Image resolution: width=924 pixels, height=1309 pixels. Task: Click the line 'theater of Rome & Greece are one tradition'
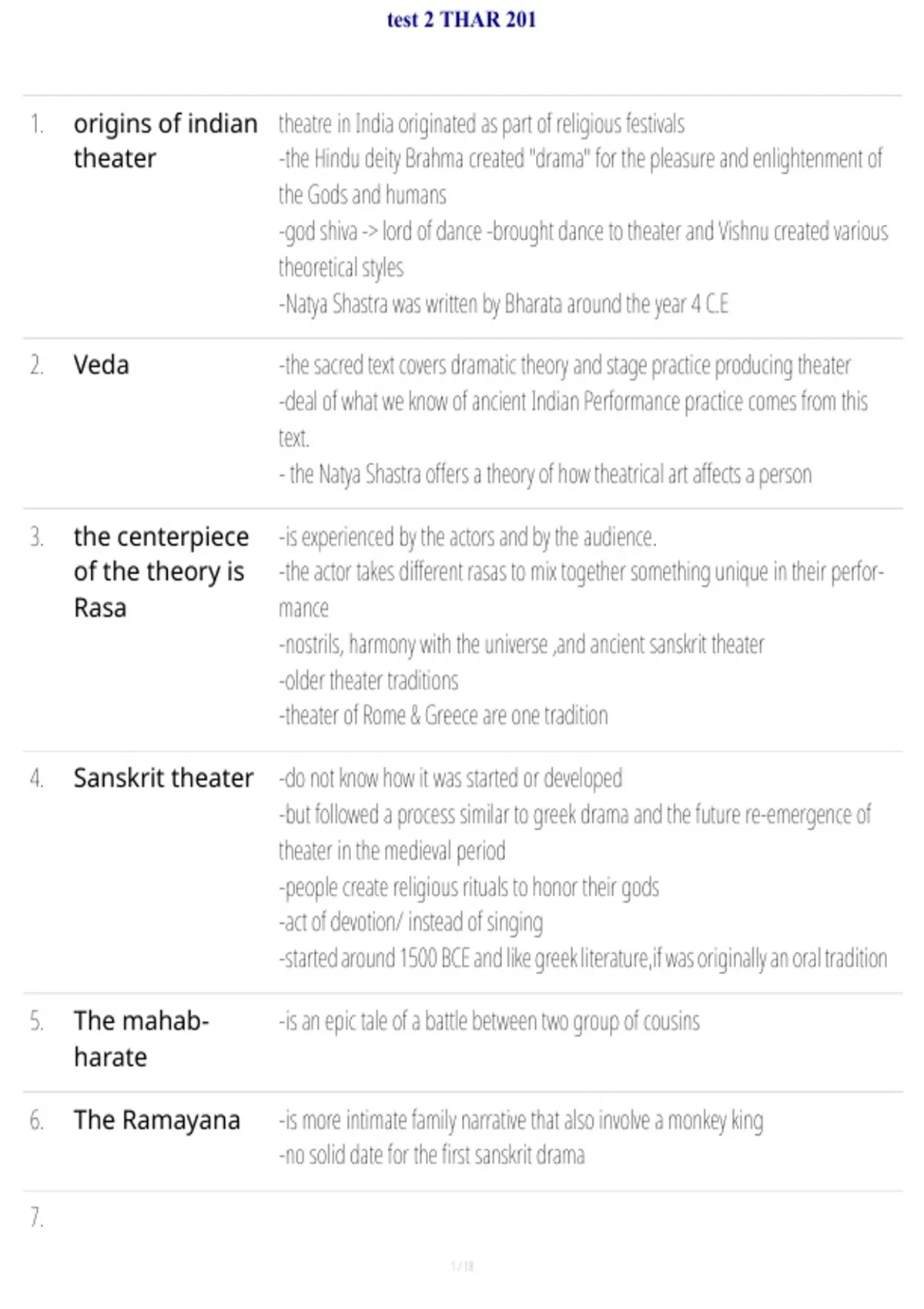tap(444, 716)
